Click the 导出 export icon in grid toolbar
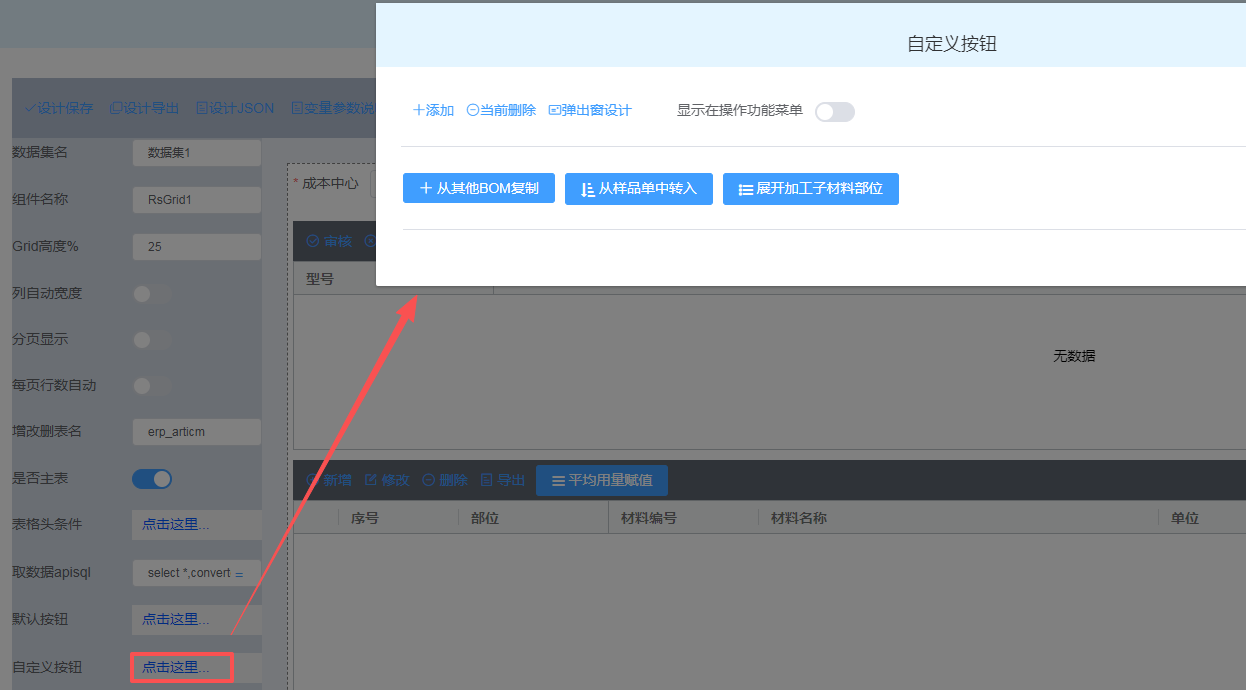Screen dimensions: 1246x690 (x=487, y=480)
